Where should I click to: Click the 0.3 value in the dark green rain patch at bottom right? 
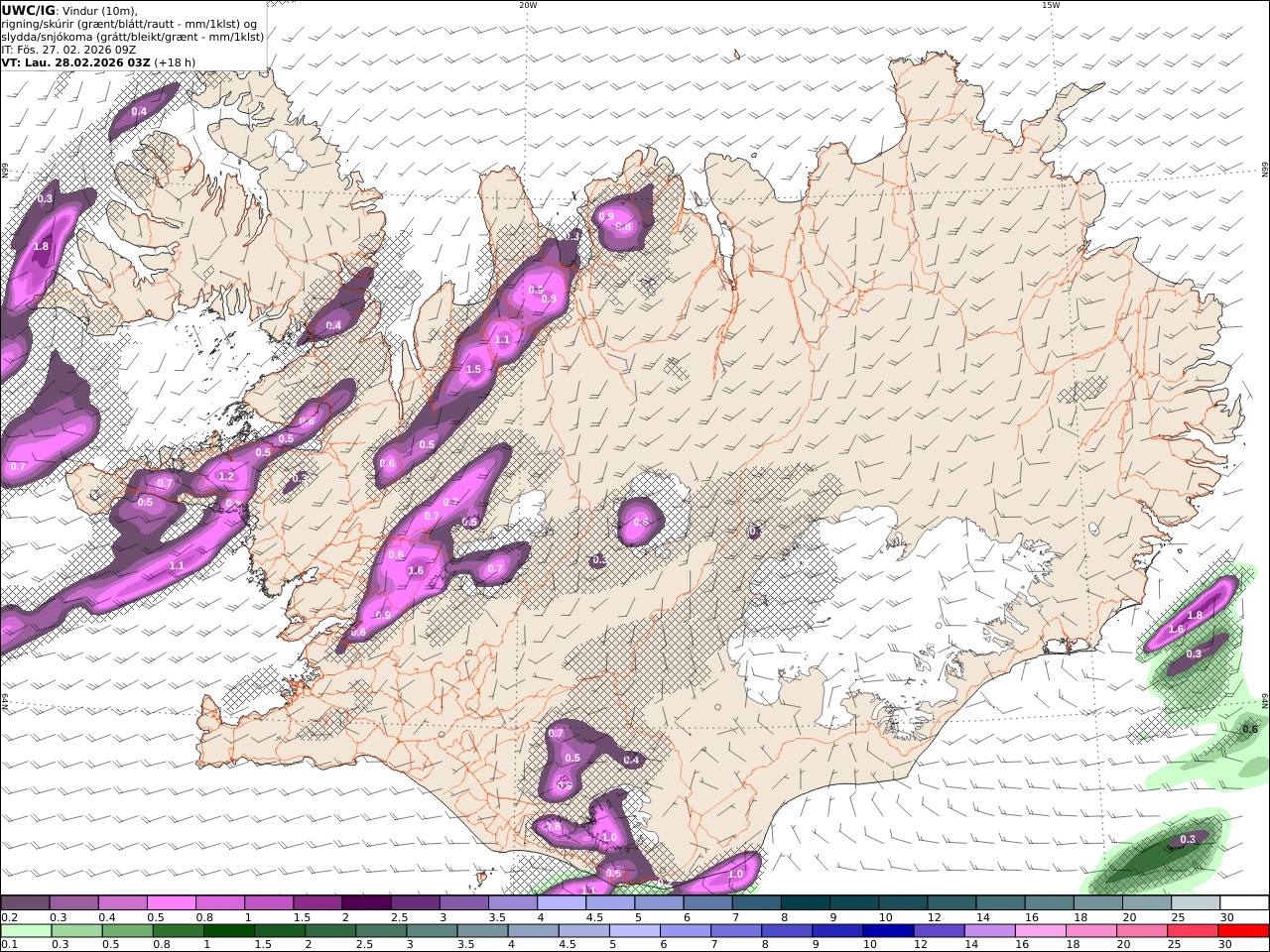[1188, 839]
